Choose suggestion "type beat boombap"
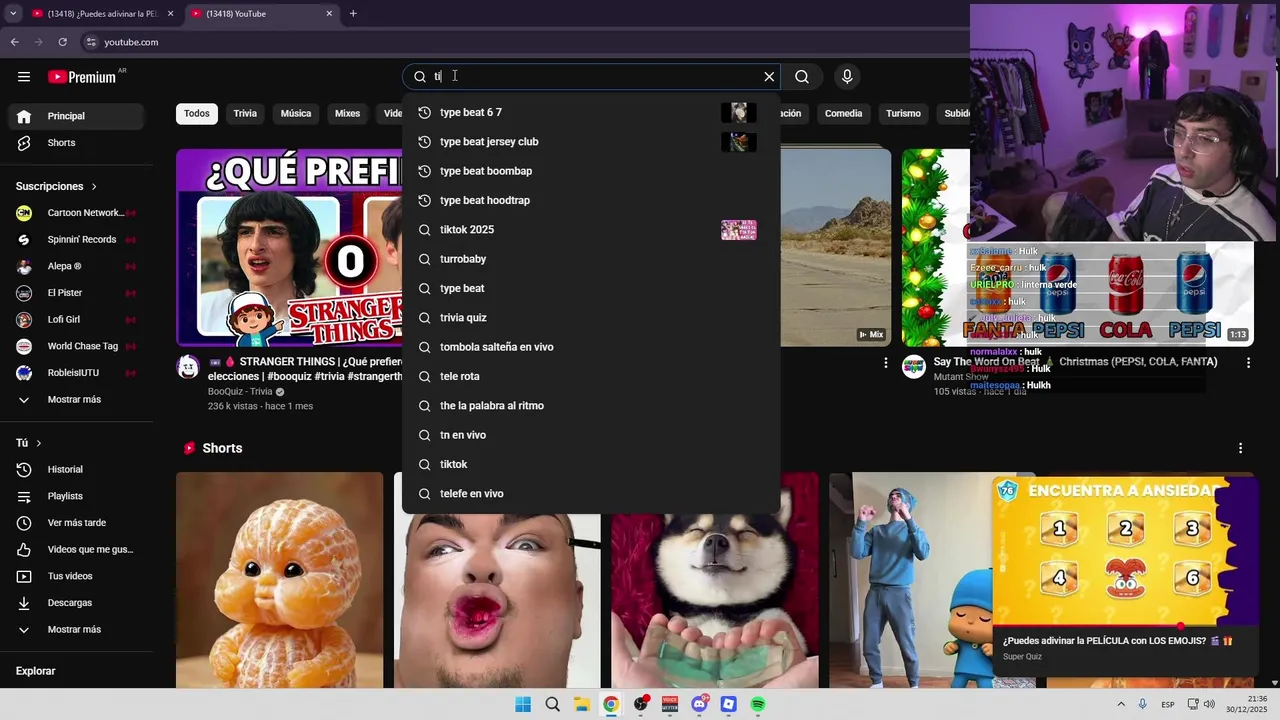The height and width of the screenshot is (720, 1280). pos(590,171)
